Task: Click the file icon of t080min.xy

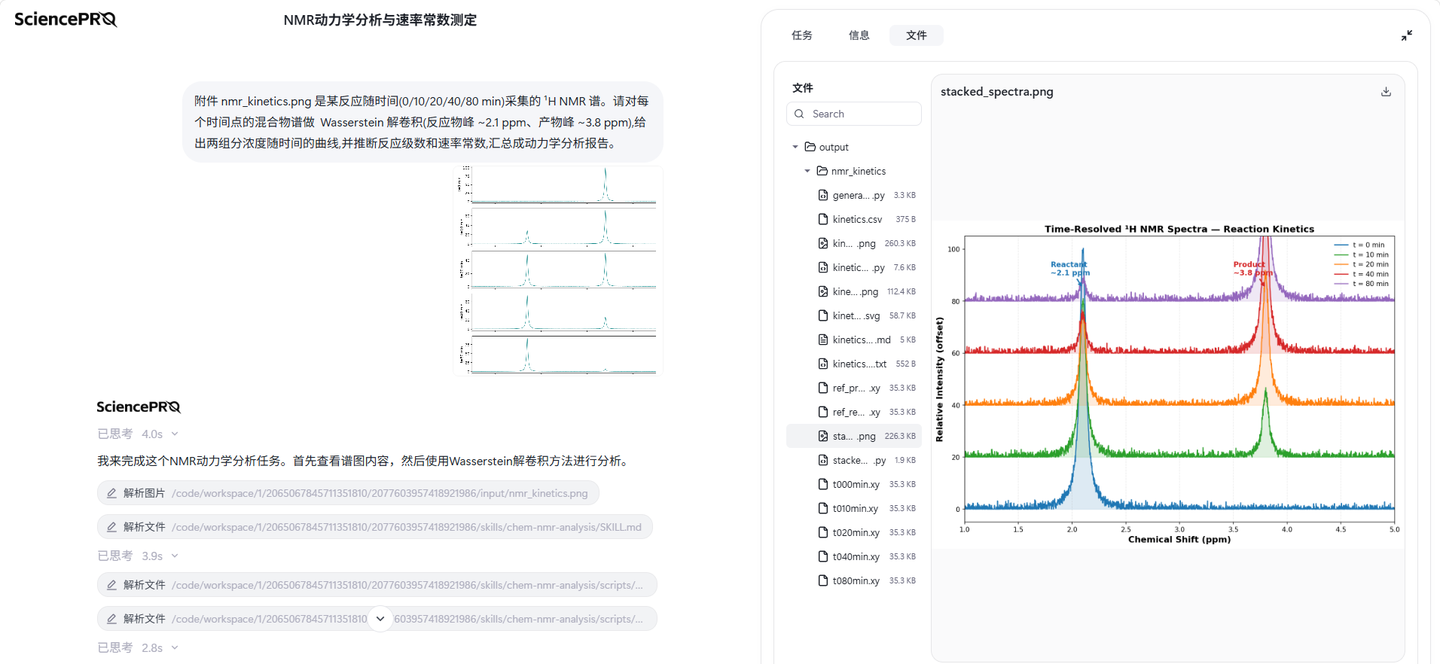Action: (823, 581)
